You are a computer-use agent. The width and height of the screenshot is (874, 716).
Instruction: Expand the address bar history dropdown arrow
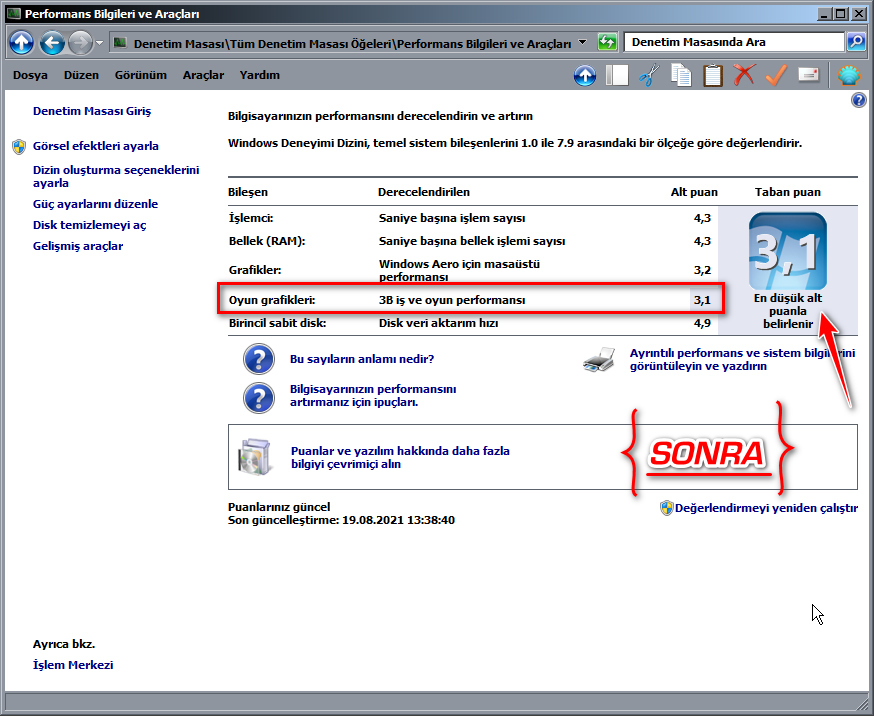[582, 42]
